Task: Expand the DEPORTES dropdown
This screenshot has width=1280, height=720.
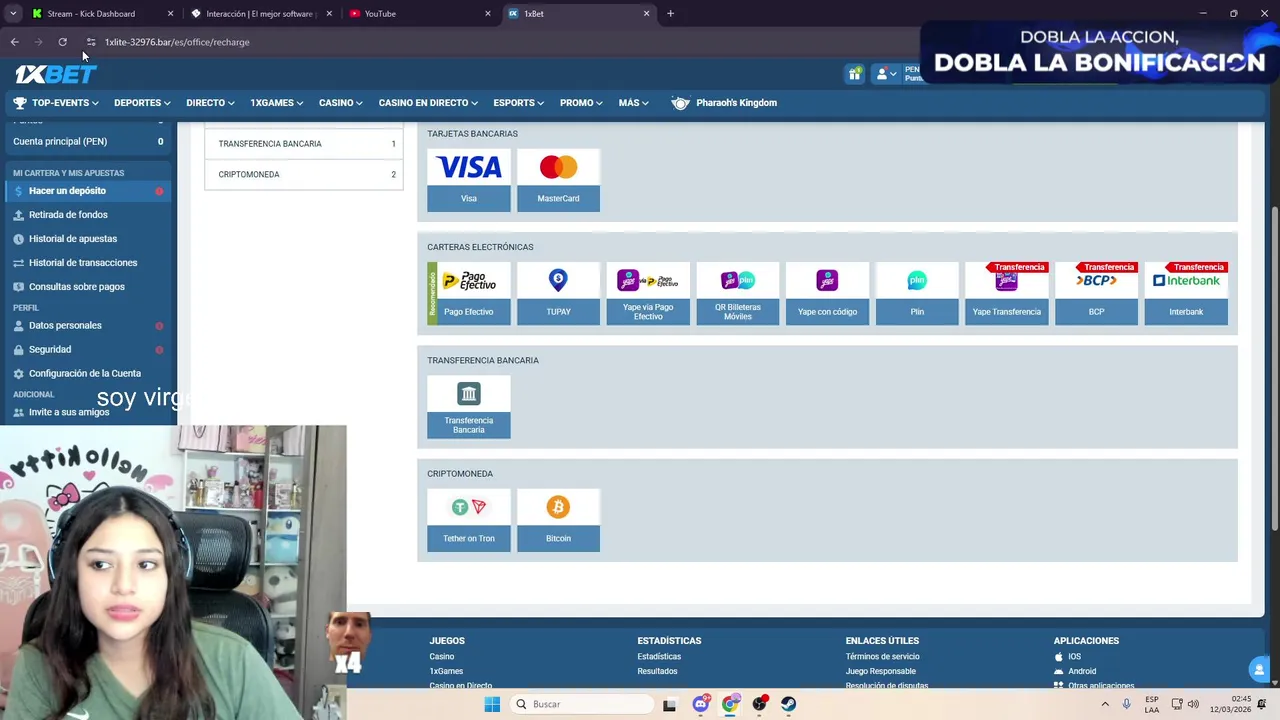Action: click(142, 103)
